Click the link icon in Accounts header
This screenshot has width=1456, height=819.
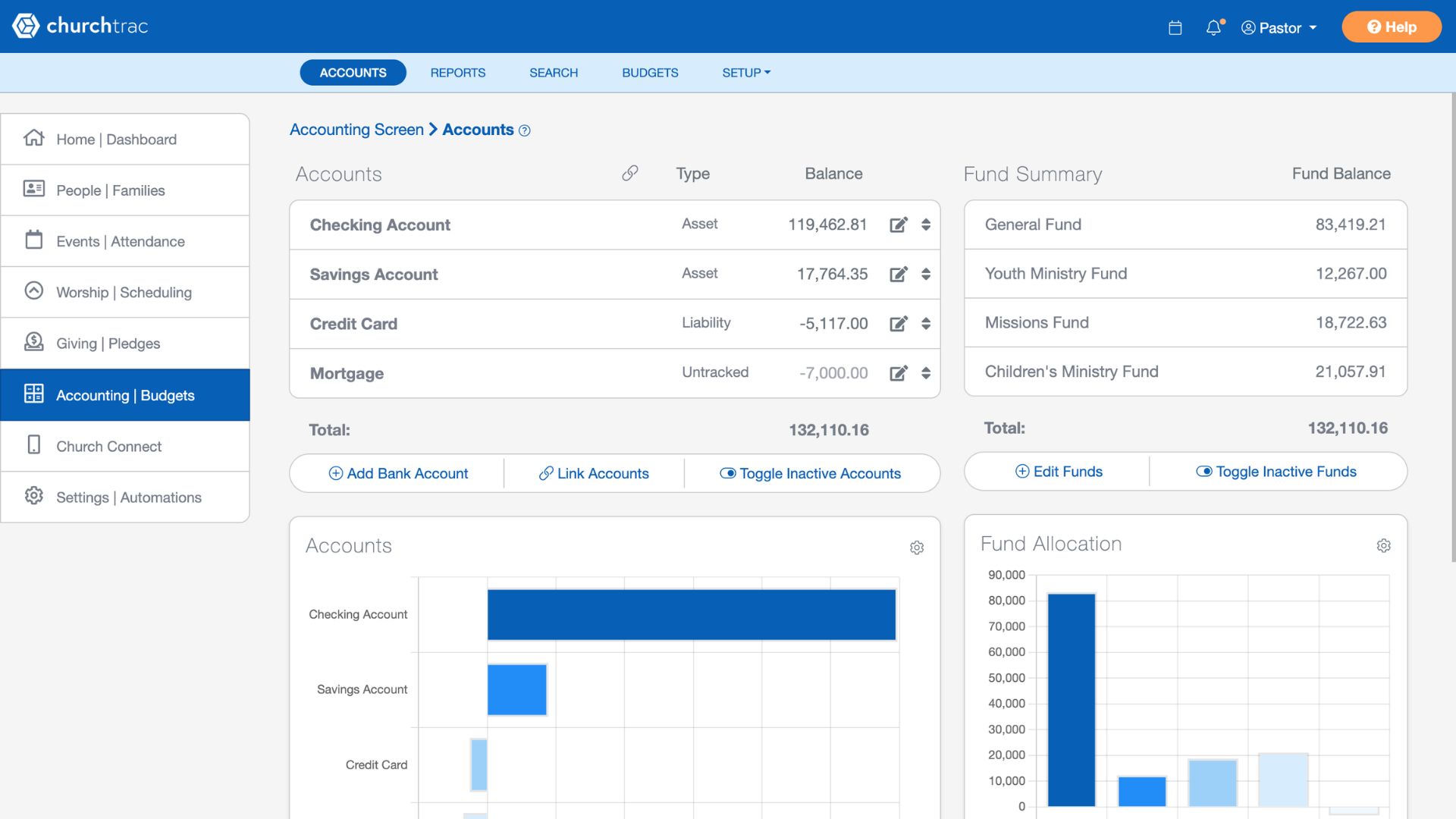(x=629, y=174)
